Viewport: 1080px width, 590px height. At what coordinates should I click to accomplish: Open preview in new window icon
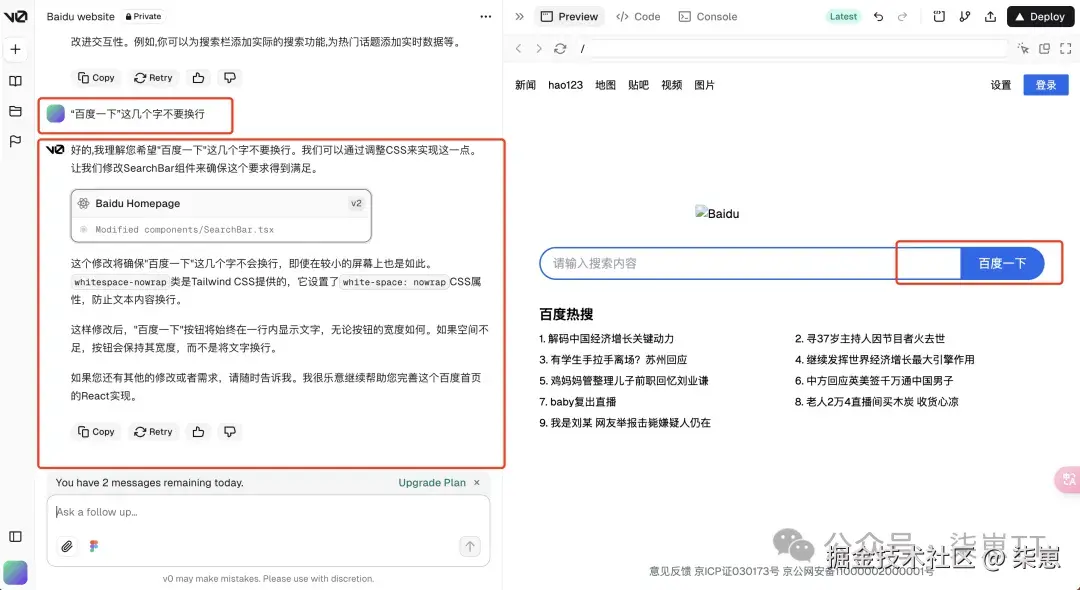click(x=1044, y=48)
